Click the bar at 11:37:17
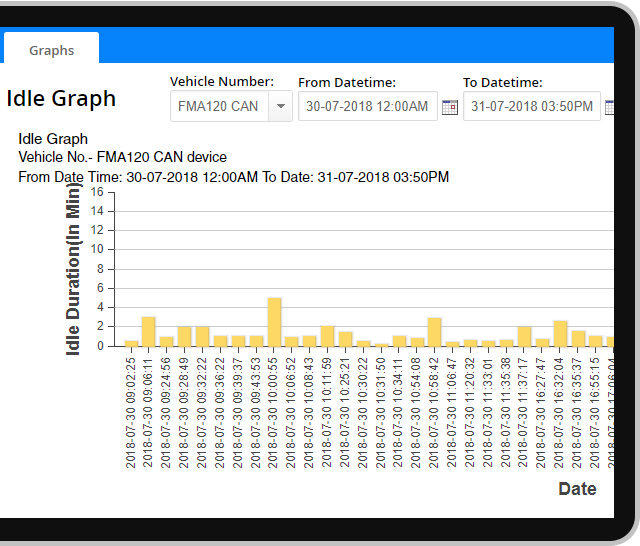 pos(524,337)
